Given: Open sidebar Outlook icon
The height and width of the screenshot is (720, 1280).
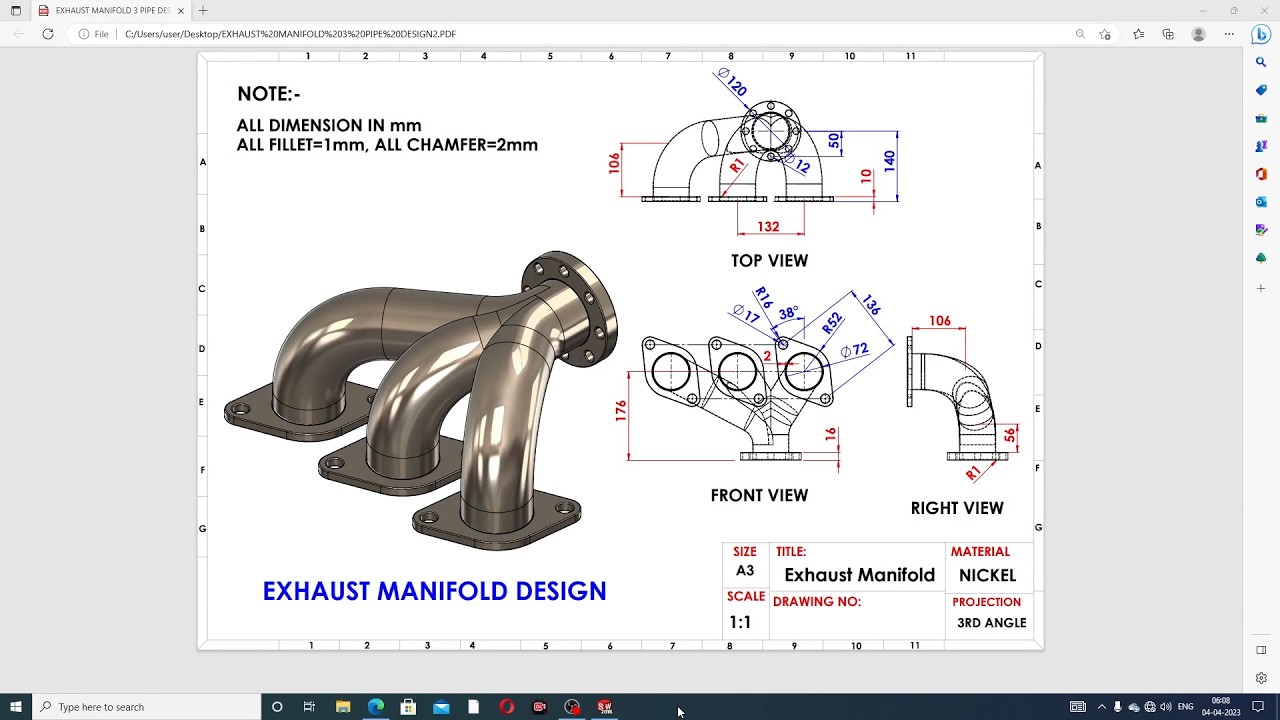Looking at the screenshot, I should click(1261, 202).
